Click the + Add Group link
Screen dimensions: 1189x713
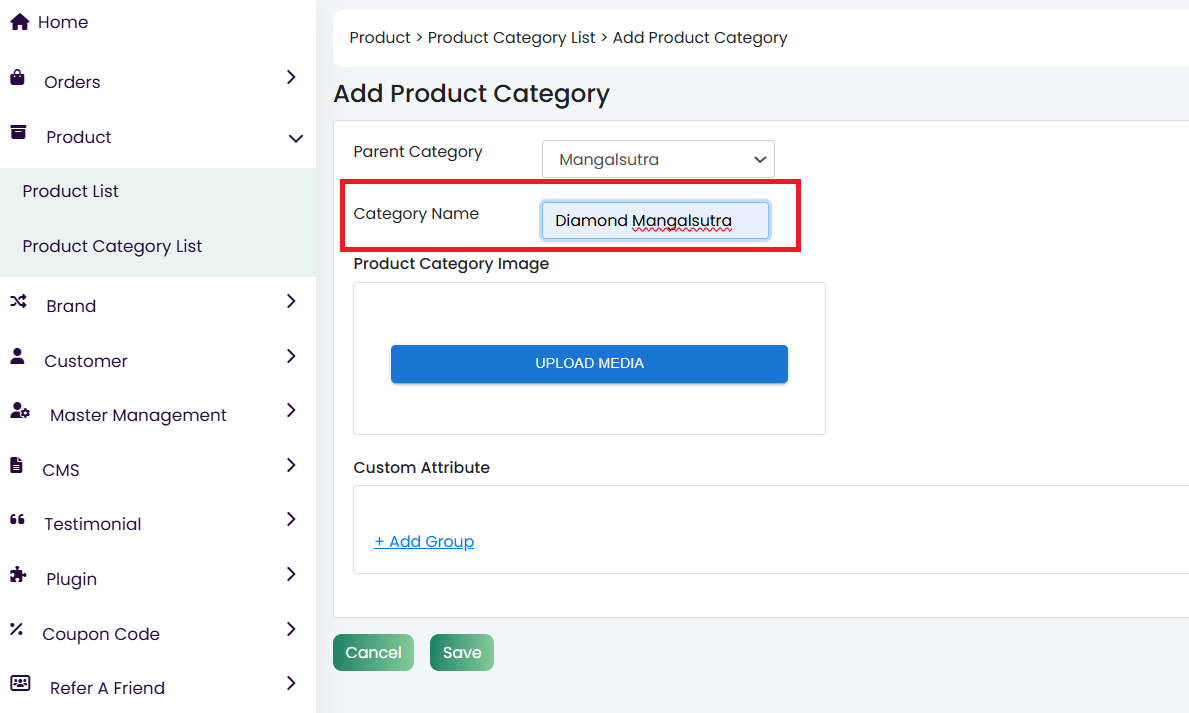click(424, 541)
